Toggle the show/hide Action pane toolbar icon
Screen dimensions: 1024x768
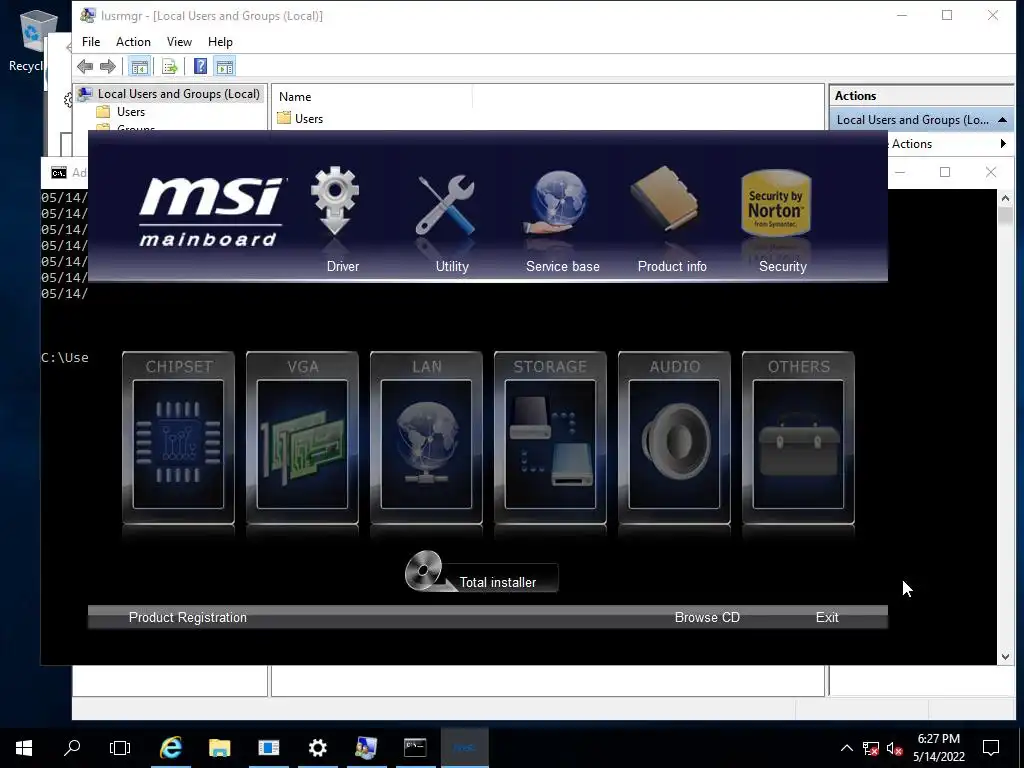click(225, 66)
